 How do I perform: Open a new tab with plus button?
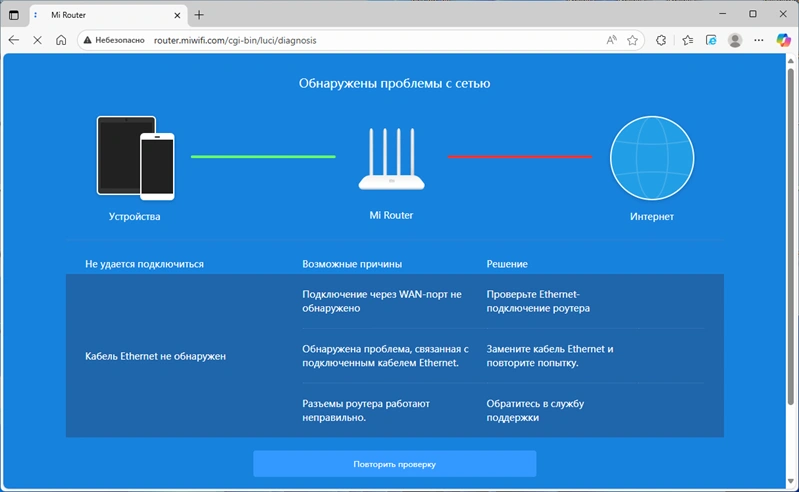click(x=199, y=15)
